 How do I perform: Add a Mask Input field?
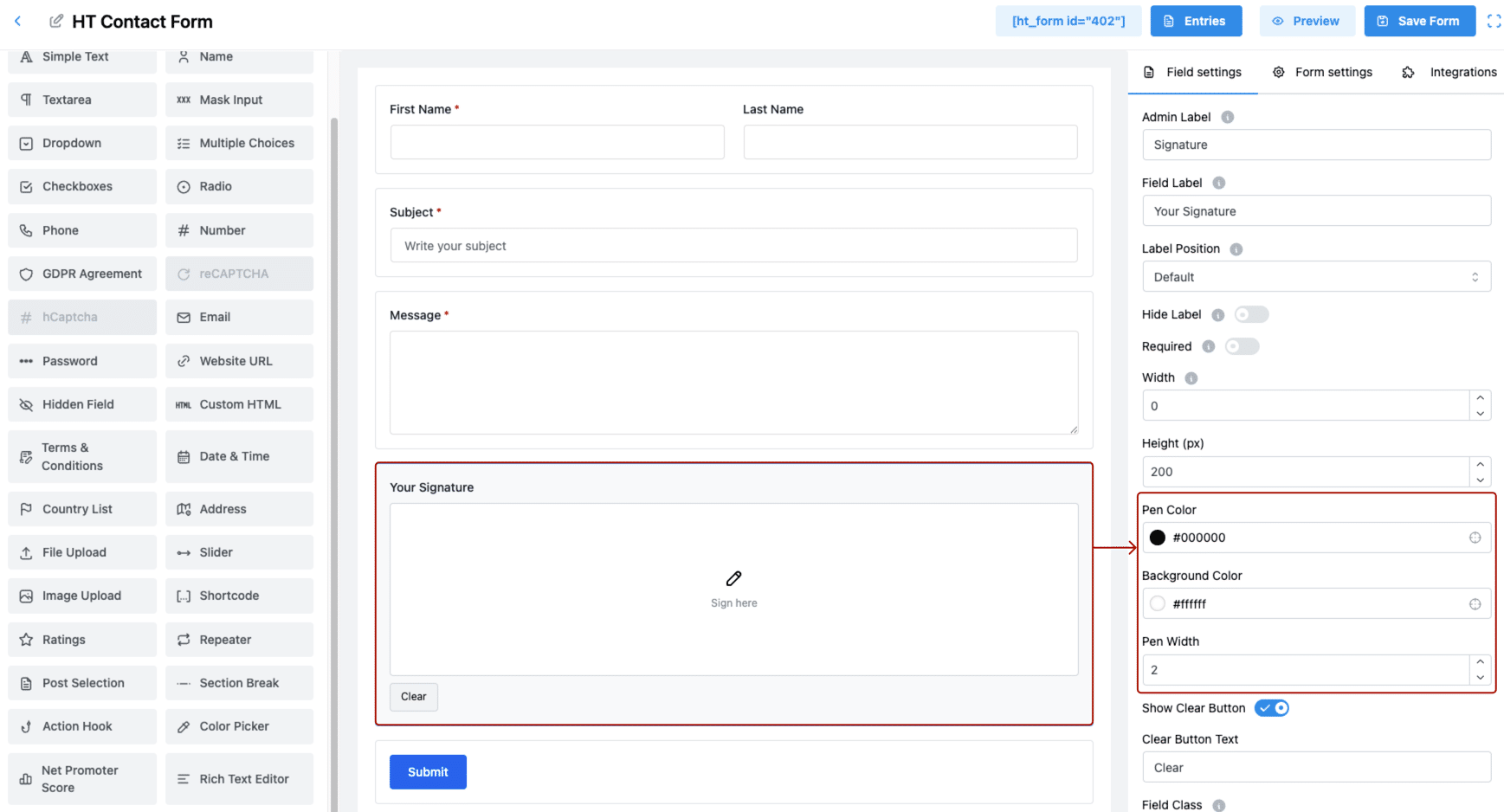point(239,100)
